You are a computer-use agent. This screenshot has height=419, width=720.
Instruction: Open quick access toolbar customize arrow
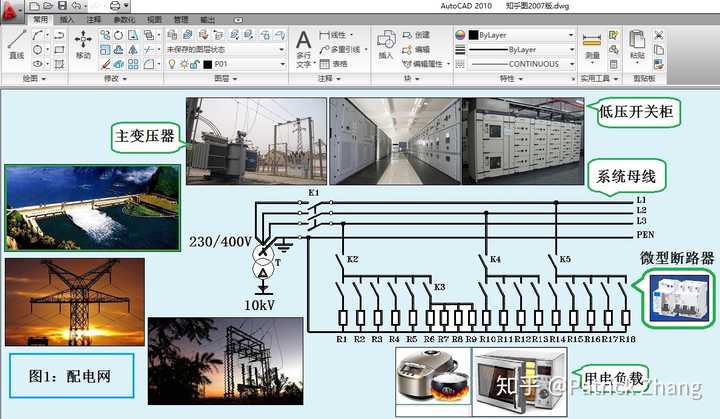126,6
